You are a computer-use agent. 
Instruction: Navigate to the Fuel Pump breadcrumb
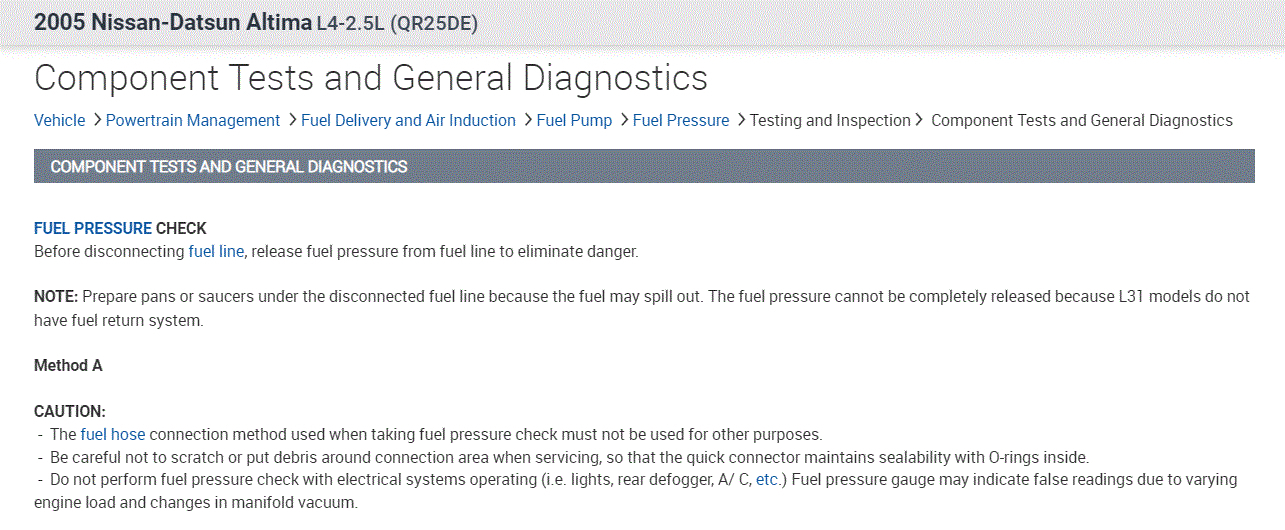tap(574, 120)
